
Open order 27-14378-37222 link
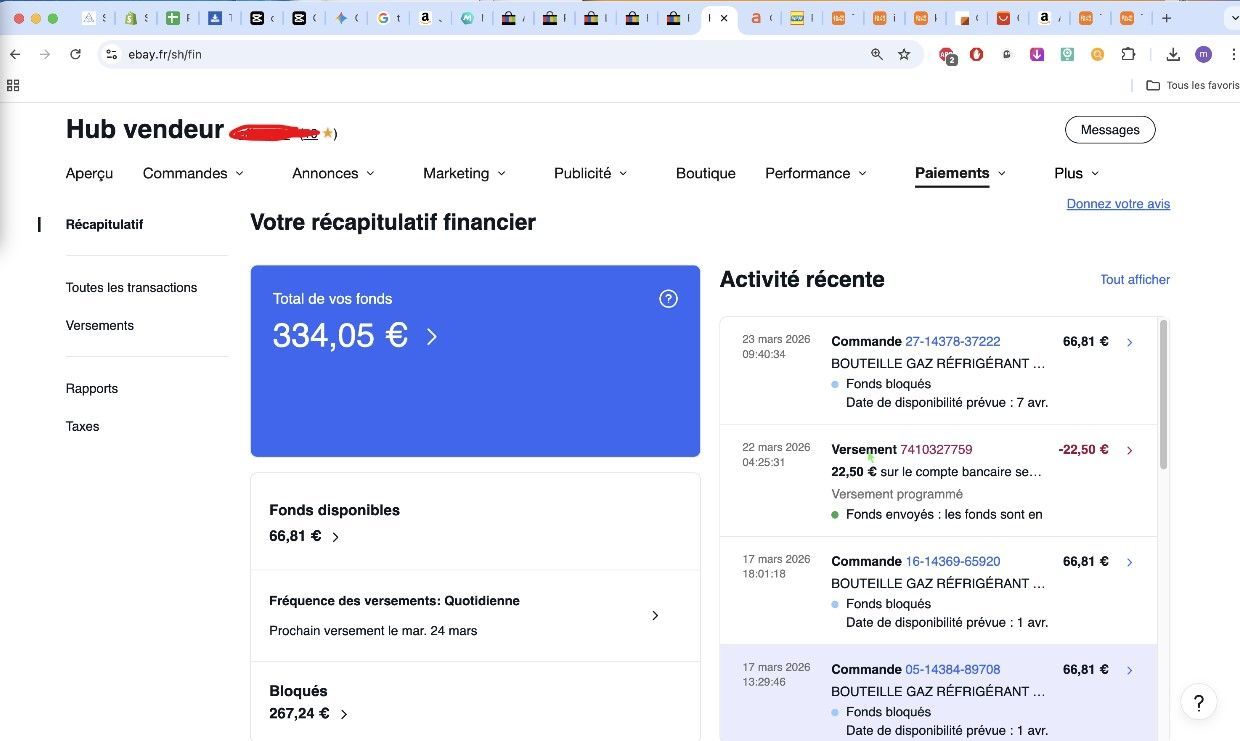point(952,341)
